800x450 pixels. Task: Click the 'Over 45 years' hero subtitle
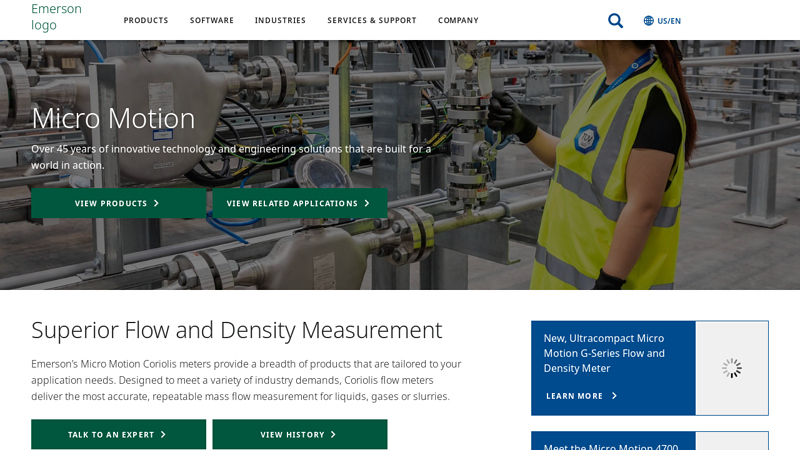(231, 157)
